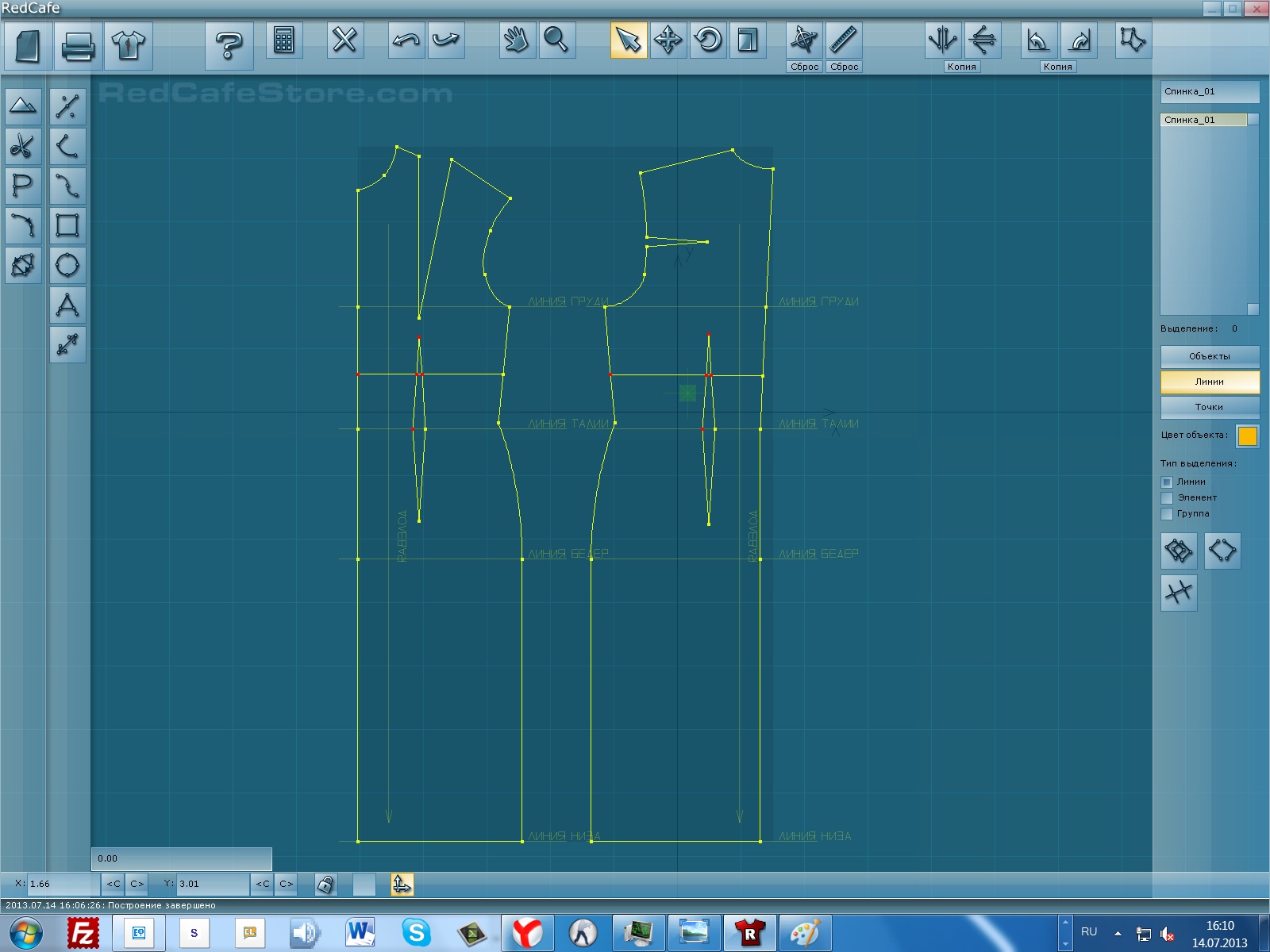Click the object list scroll-down arrow
Image resolution: width=1270 pixels, height=952 pixels.
[x=1253, y=309]
